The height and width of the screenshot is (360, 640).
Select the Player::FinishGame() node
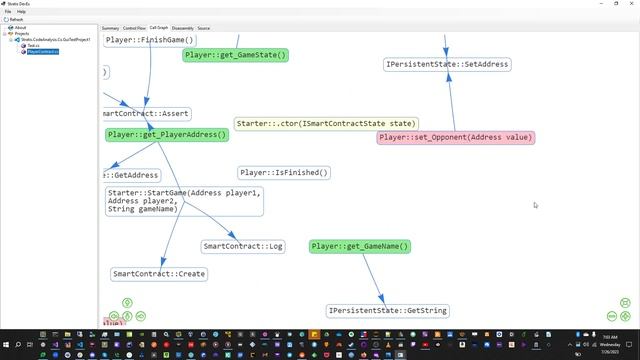click(x=149, y=40)
